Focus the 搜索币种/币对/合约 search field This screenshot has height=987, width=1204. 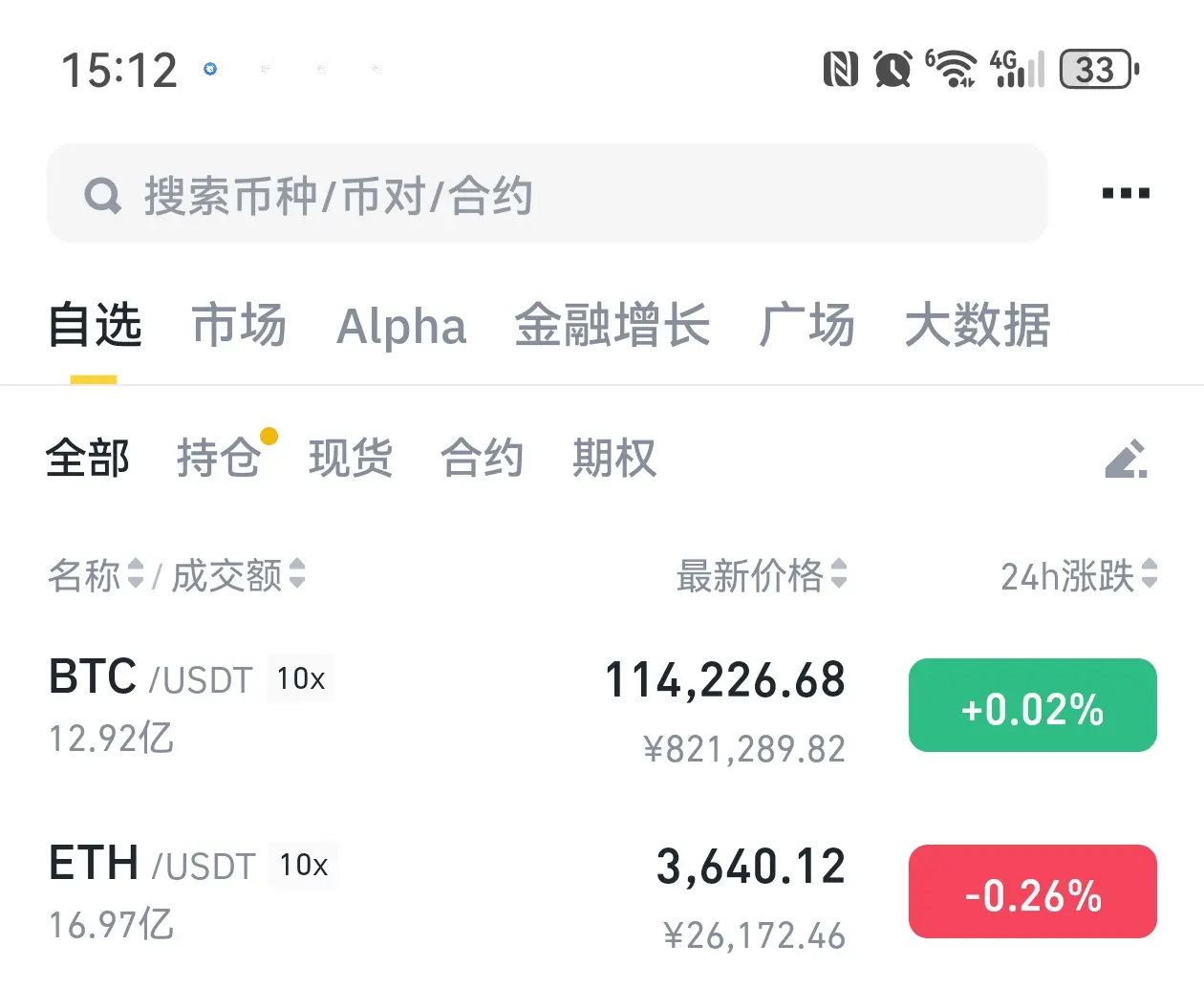[x=548, y=194]
